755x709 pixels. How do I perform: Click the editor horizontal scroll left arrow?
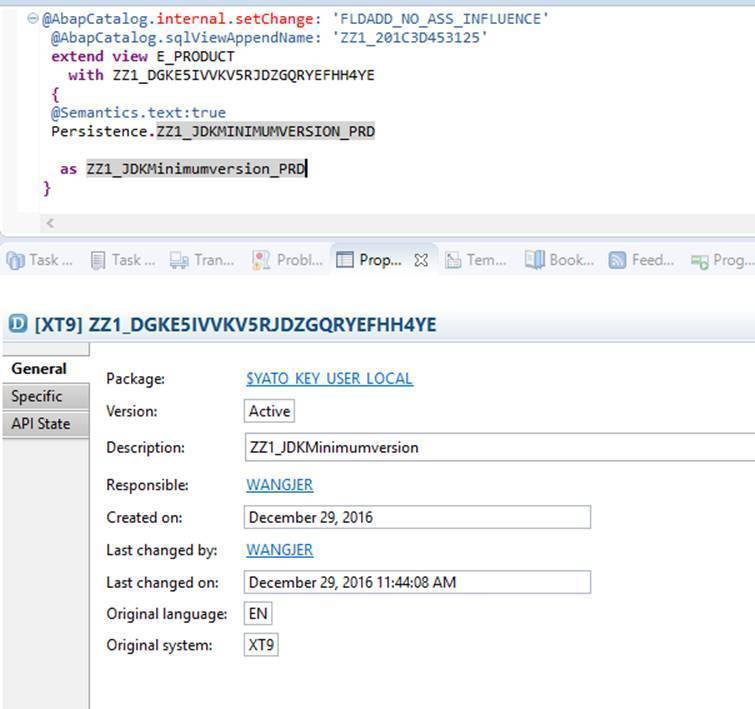[x=50, y=223]
